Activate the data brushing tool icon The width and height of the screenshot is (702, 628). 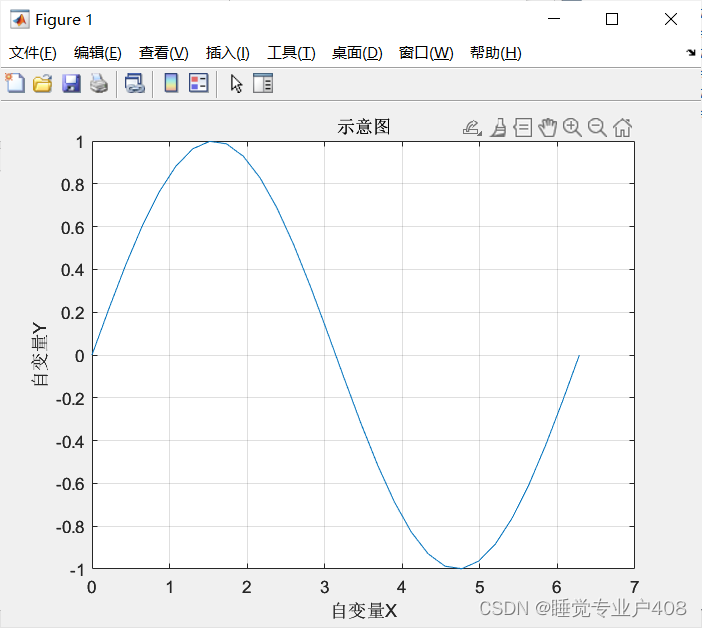(498, 128)
